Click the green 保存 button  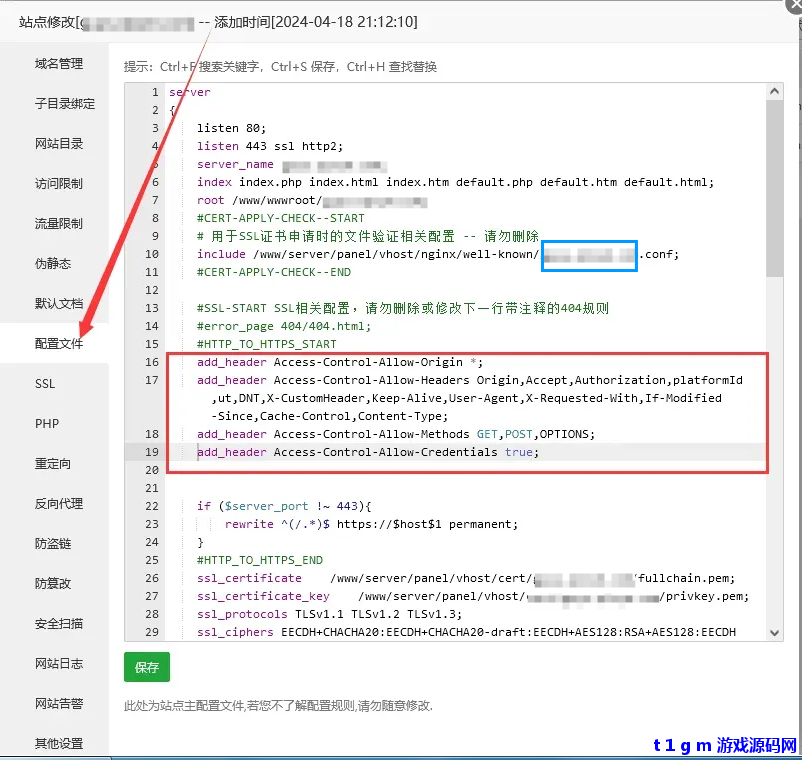[x=146, y=667]
